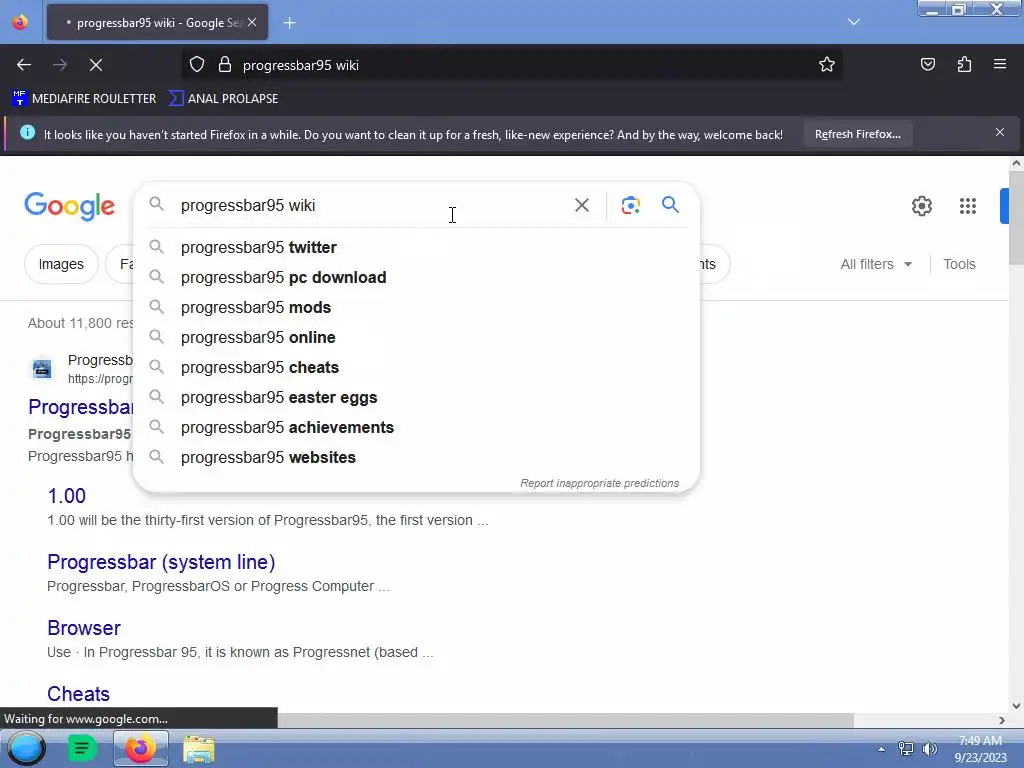Click the forward navigation arrow

click(x=60, y=65)
